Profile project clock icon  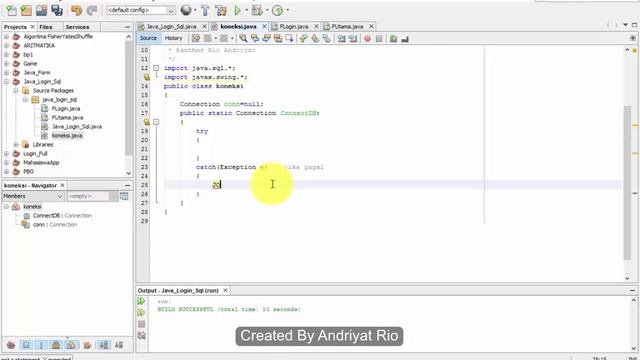(278, 10)
